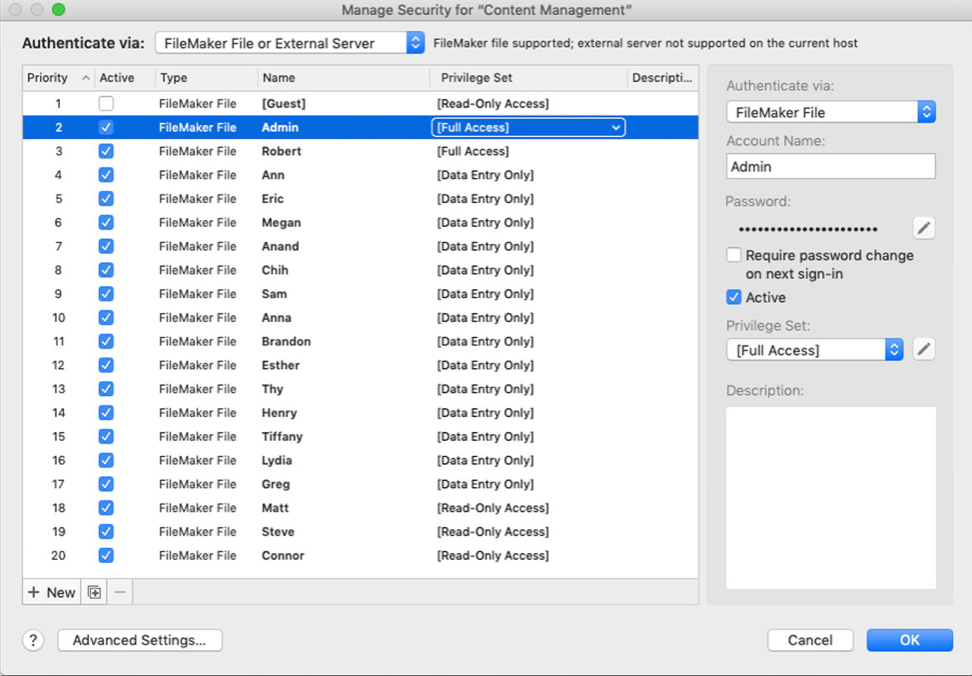972x676 pixels.
Task: Click [Read-Only Access] in the Connor row
Action: pos(493,555)
